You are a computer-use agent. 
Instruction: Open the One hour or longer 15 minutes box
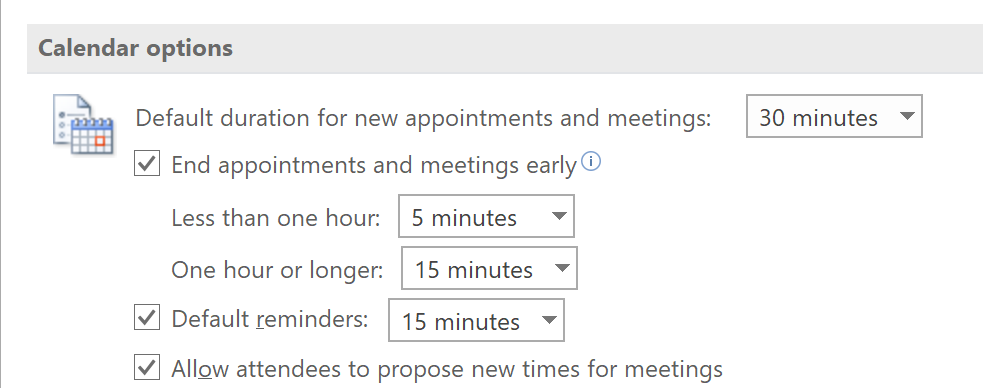click(x=489, y=268)
